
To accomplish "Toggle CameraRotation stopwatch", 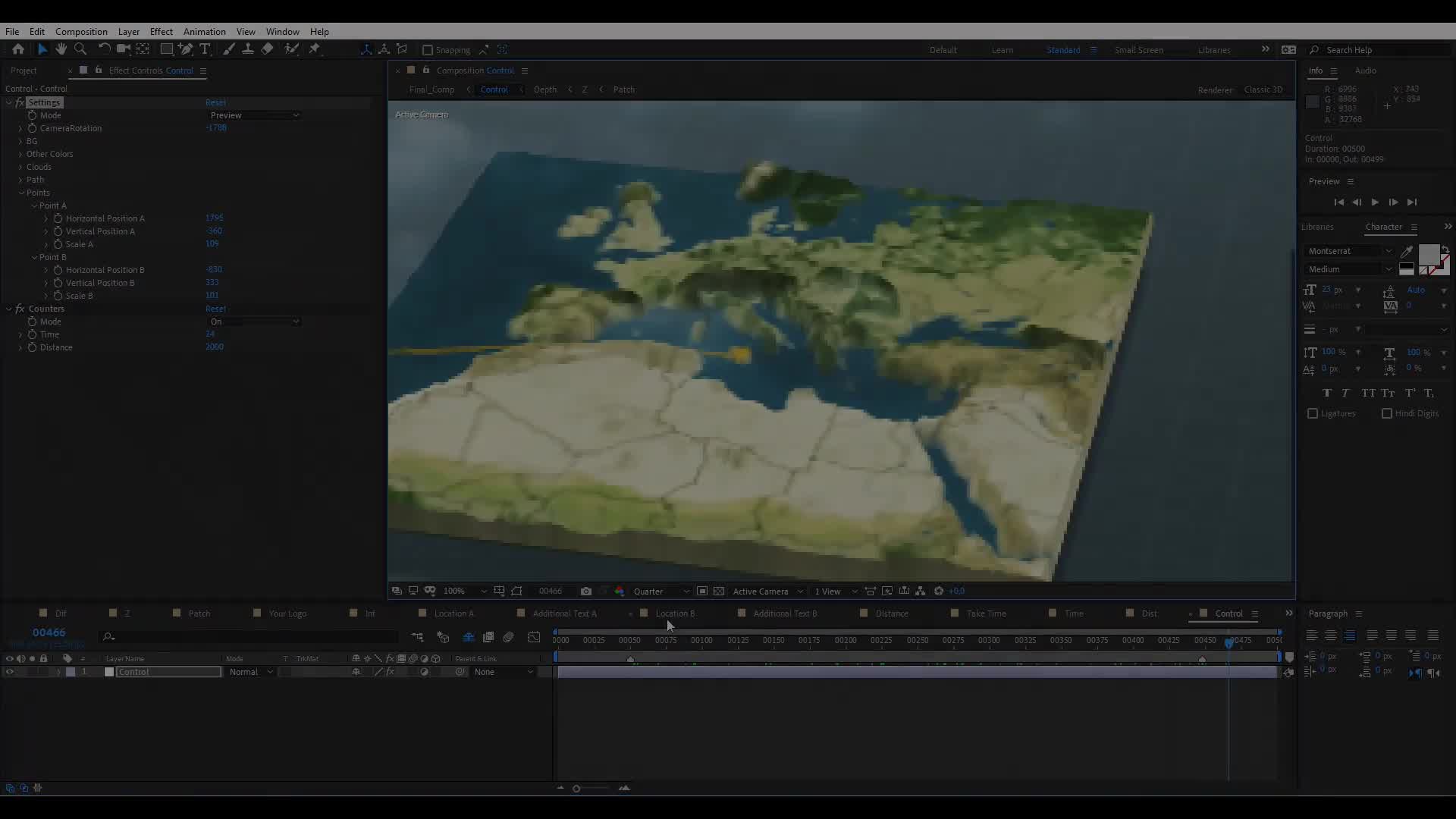I will tap(32, 128).
